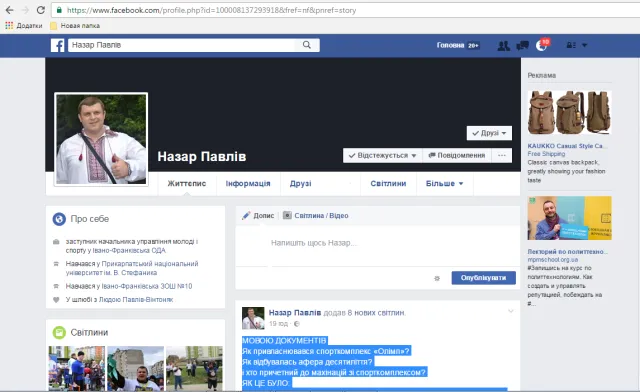
Task: Open the privacy shortcuts lock icon
Action: 571,45
